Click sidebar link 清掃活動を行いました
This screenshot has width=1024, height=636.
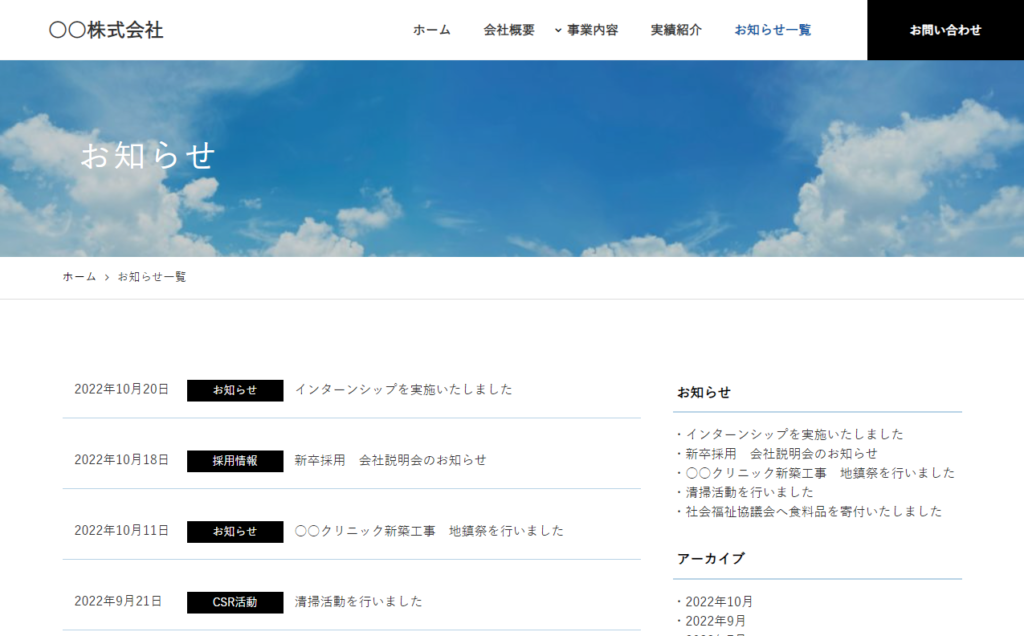pos(749,492)
